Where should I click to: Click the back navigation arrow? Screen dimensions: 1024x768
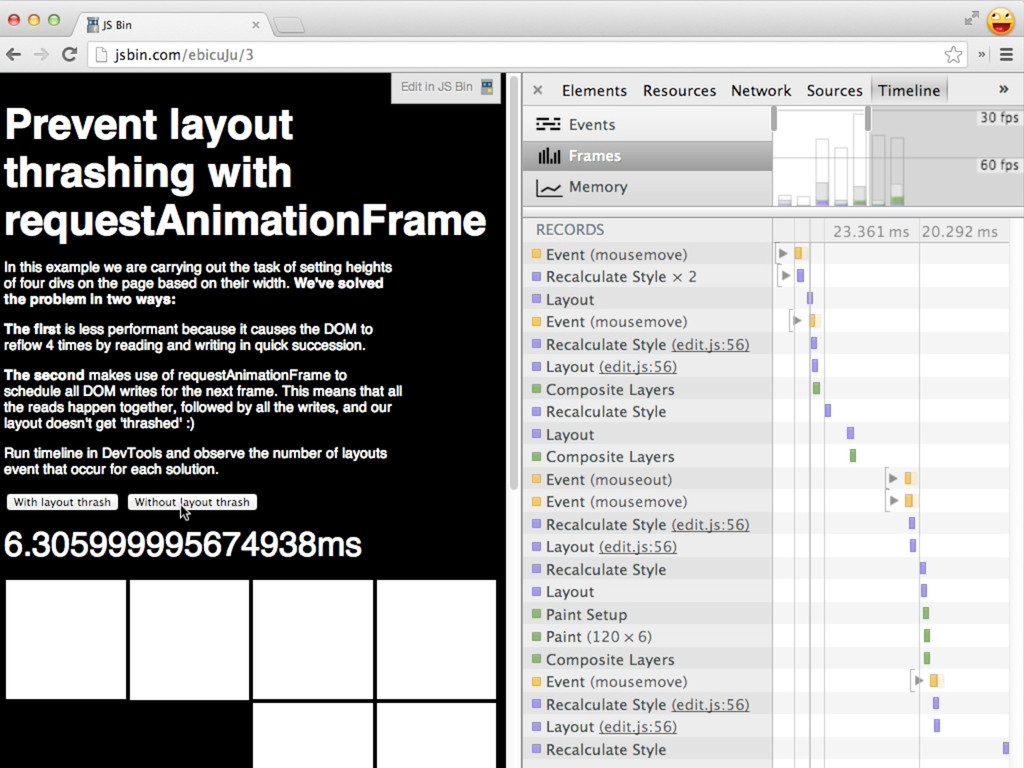(15, 55)
